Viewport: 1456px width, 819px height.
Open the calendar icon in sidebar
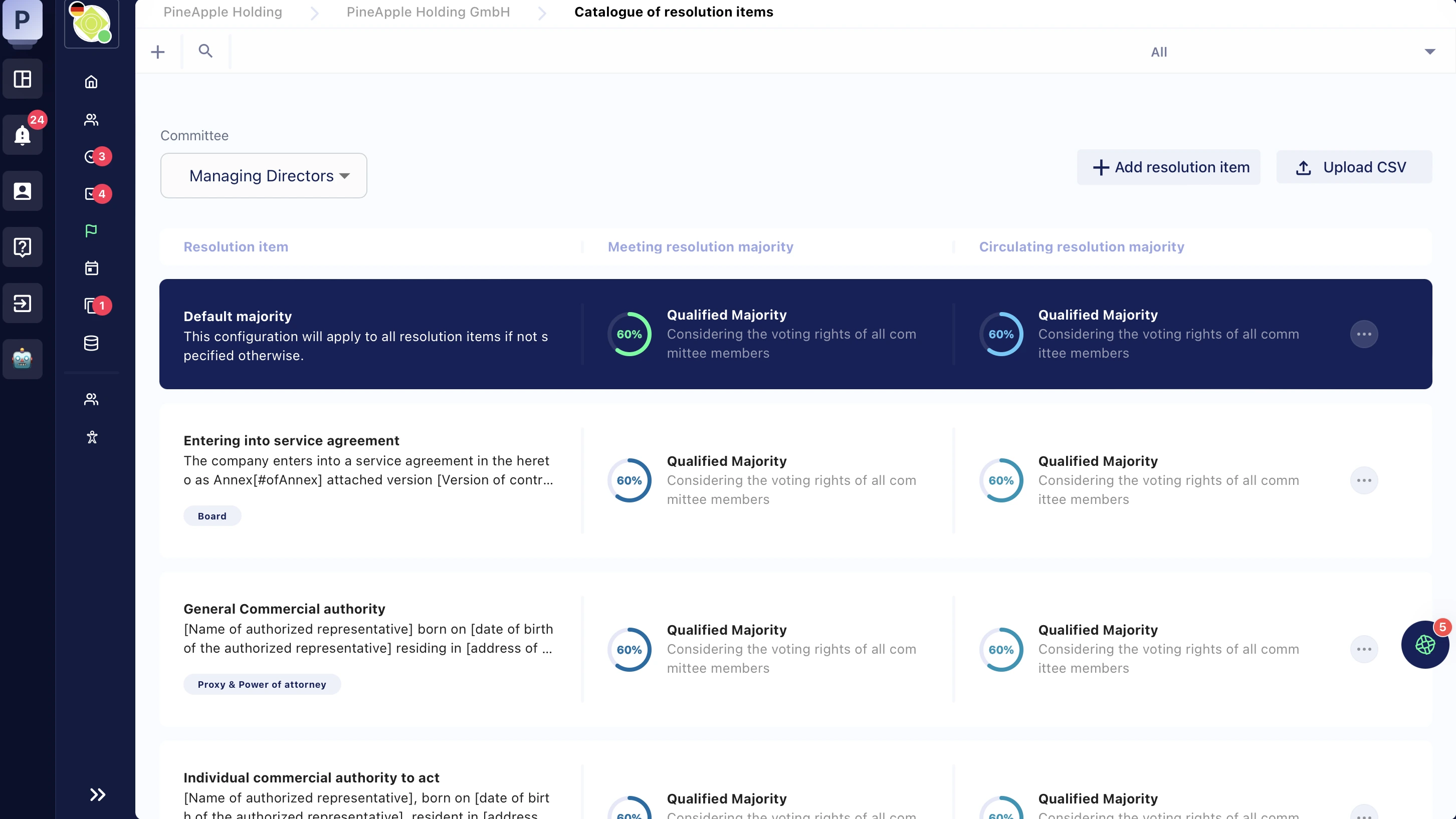[91, 267]
